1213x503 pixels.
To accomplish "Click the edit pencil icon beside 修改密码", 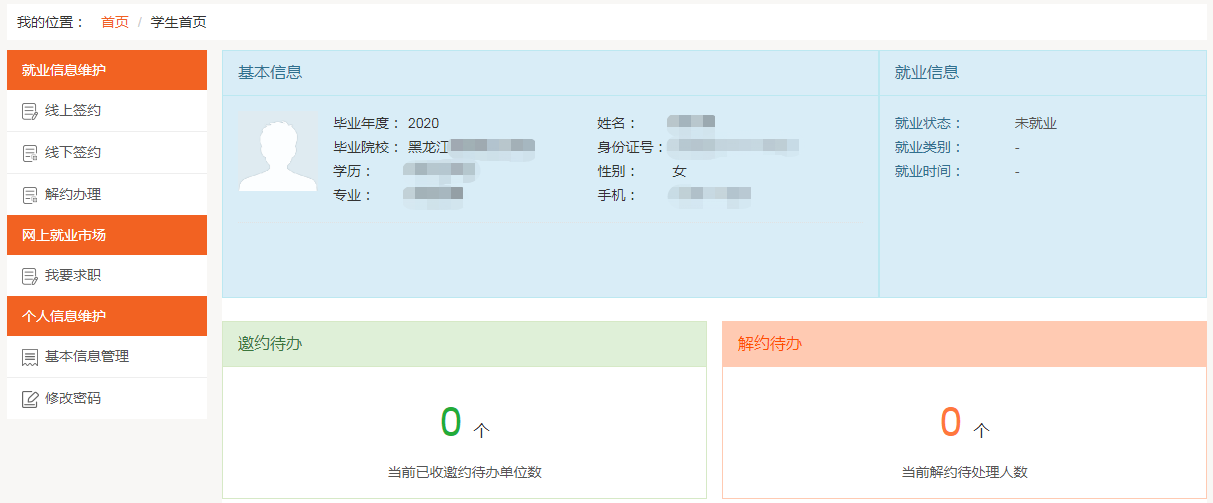I will [30, 399].
